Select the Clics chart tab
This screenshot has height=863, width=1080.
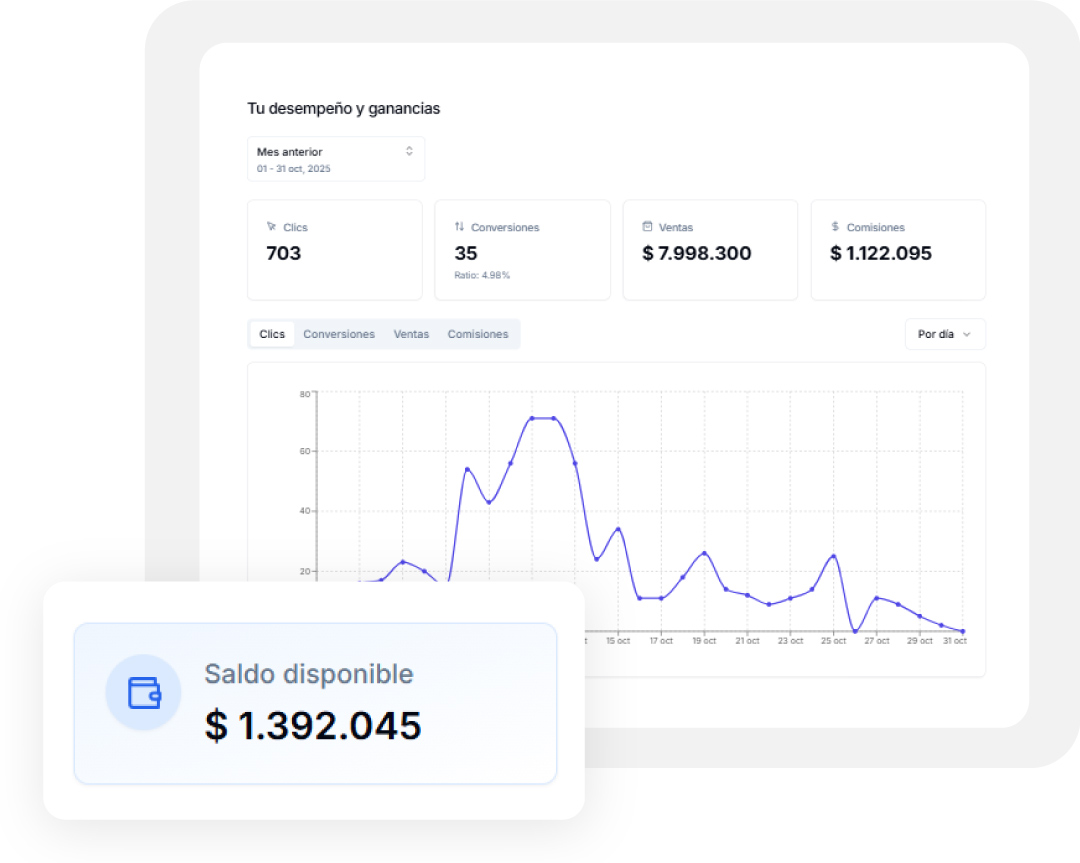(272, 334)
